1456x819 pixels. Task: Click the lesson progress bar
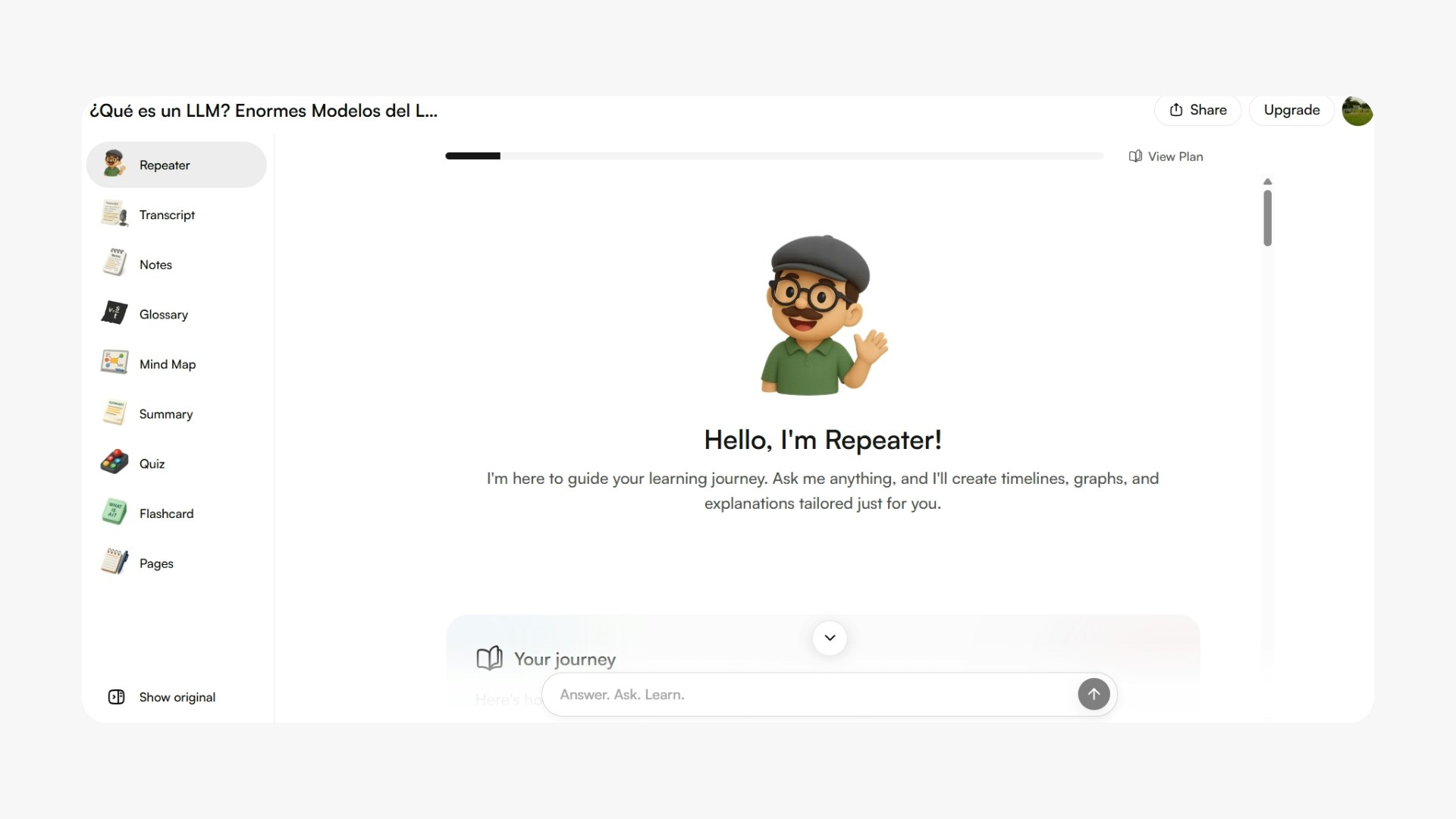point(774,156)
